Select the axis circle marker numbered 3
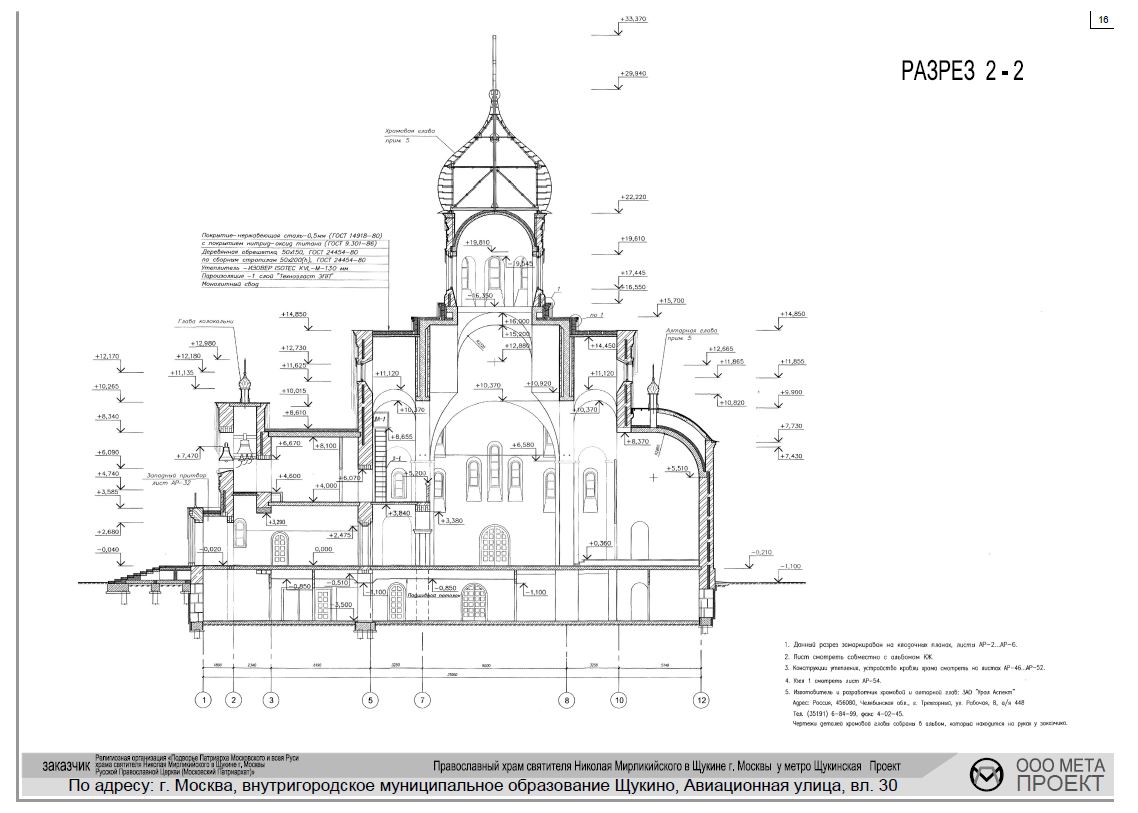 click(x=271, y=700)
